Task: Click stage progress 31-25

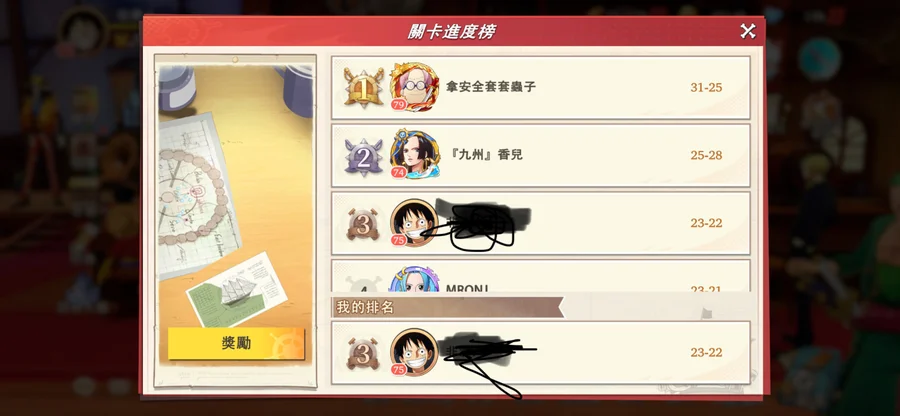Action: [x=706, y=88]
